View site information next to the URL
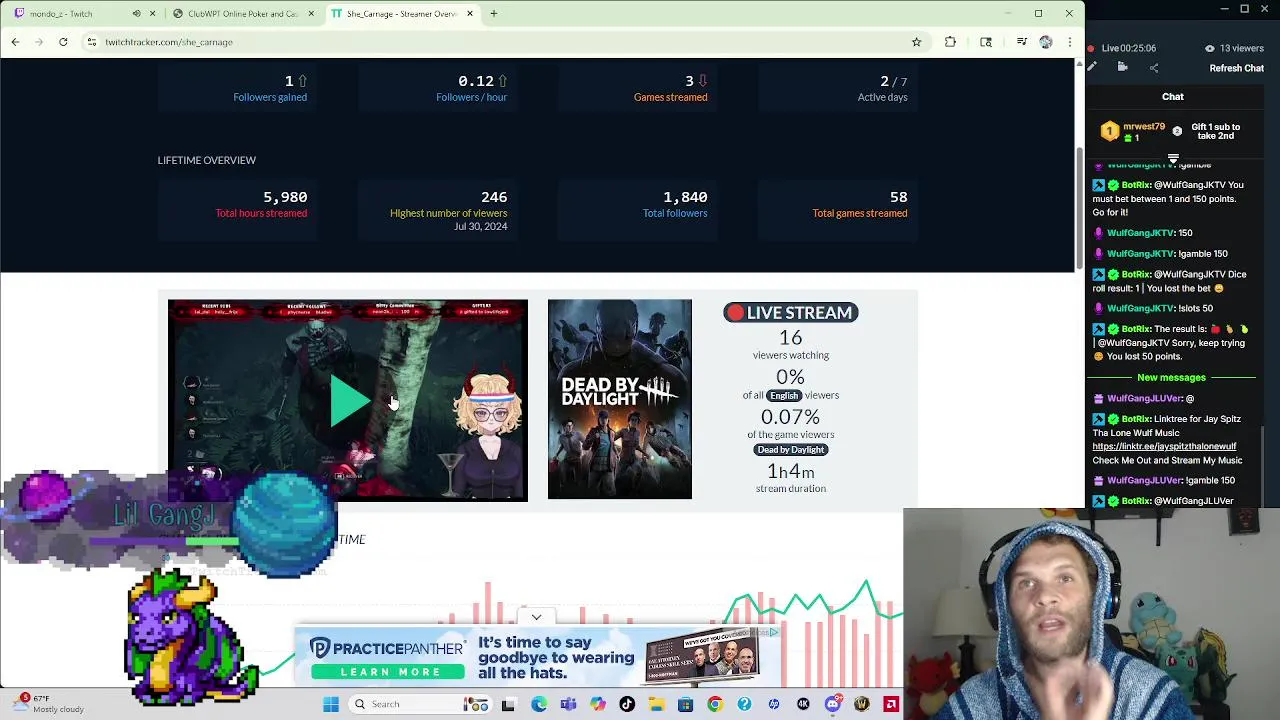The height and width of the screenshot is (720, 1280). [x=91, y=42]
